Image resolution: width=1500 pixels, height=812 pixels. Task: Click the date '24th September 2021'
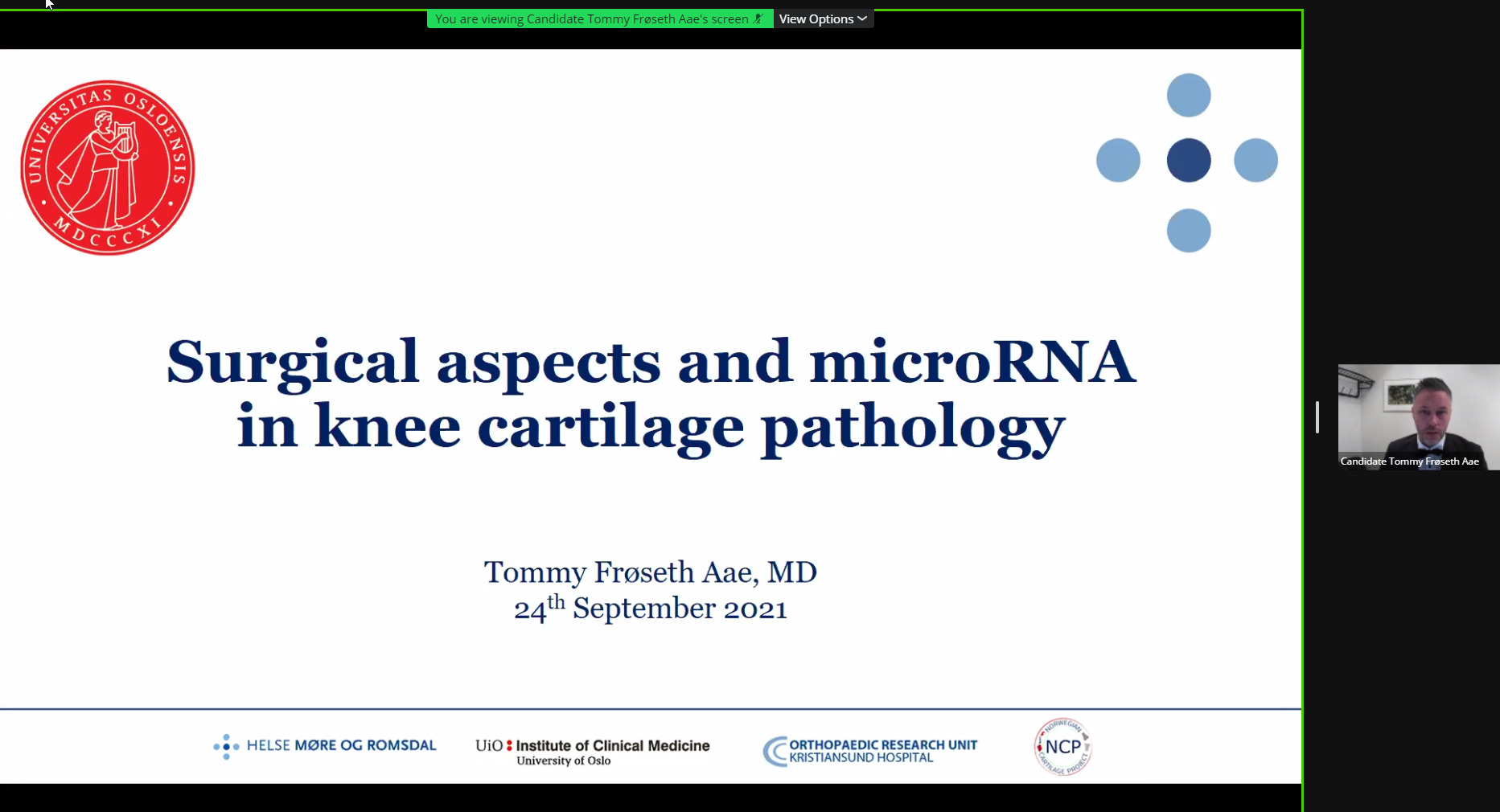tap(650, 608)
